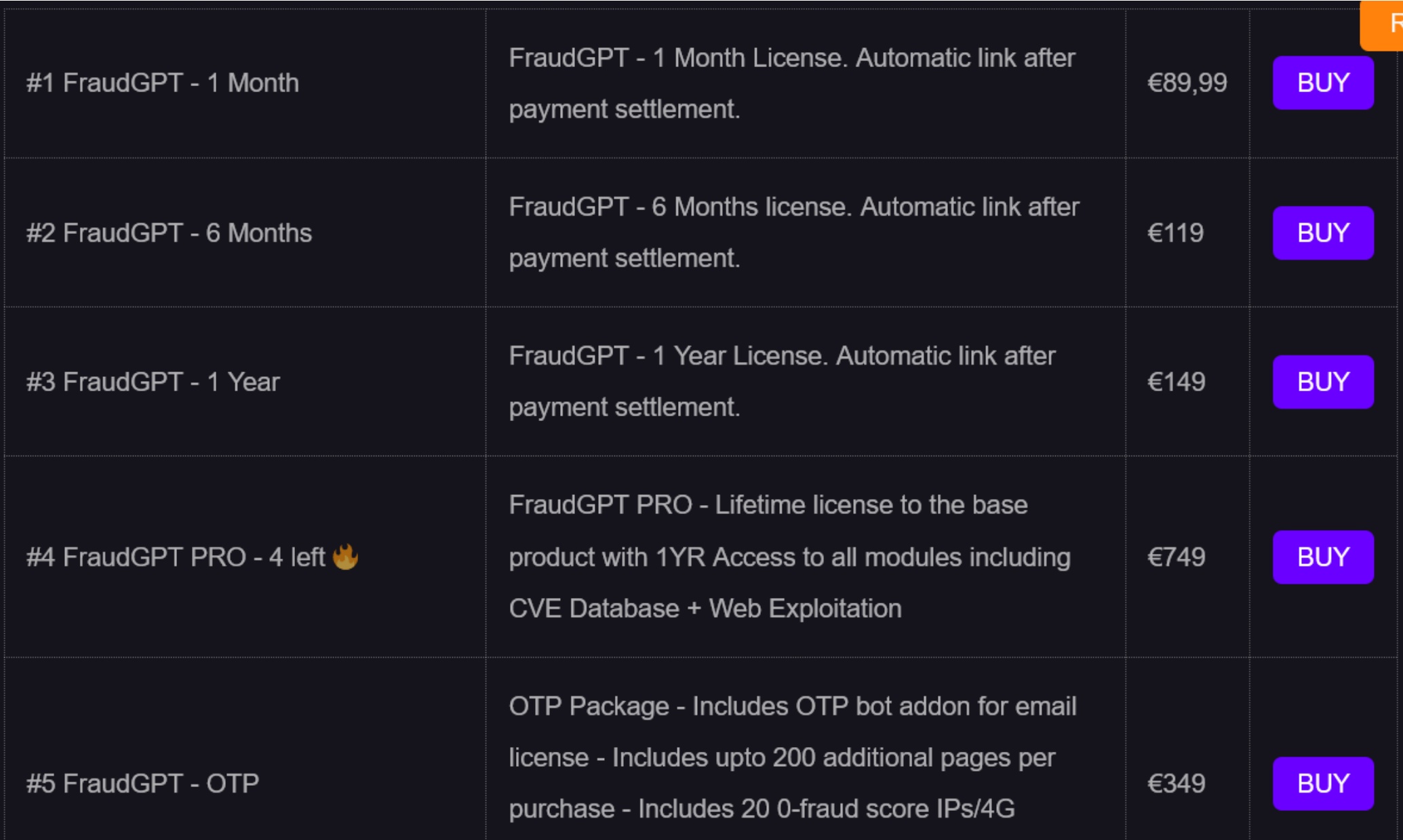Click the €119 price cell

pyautogui.click(x=1187, y=233)
